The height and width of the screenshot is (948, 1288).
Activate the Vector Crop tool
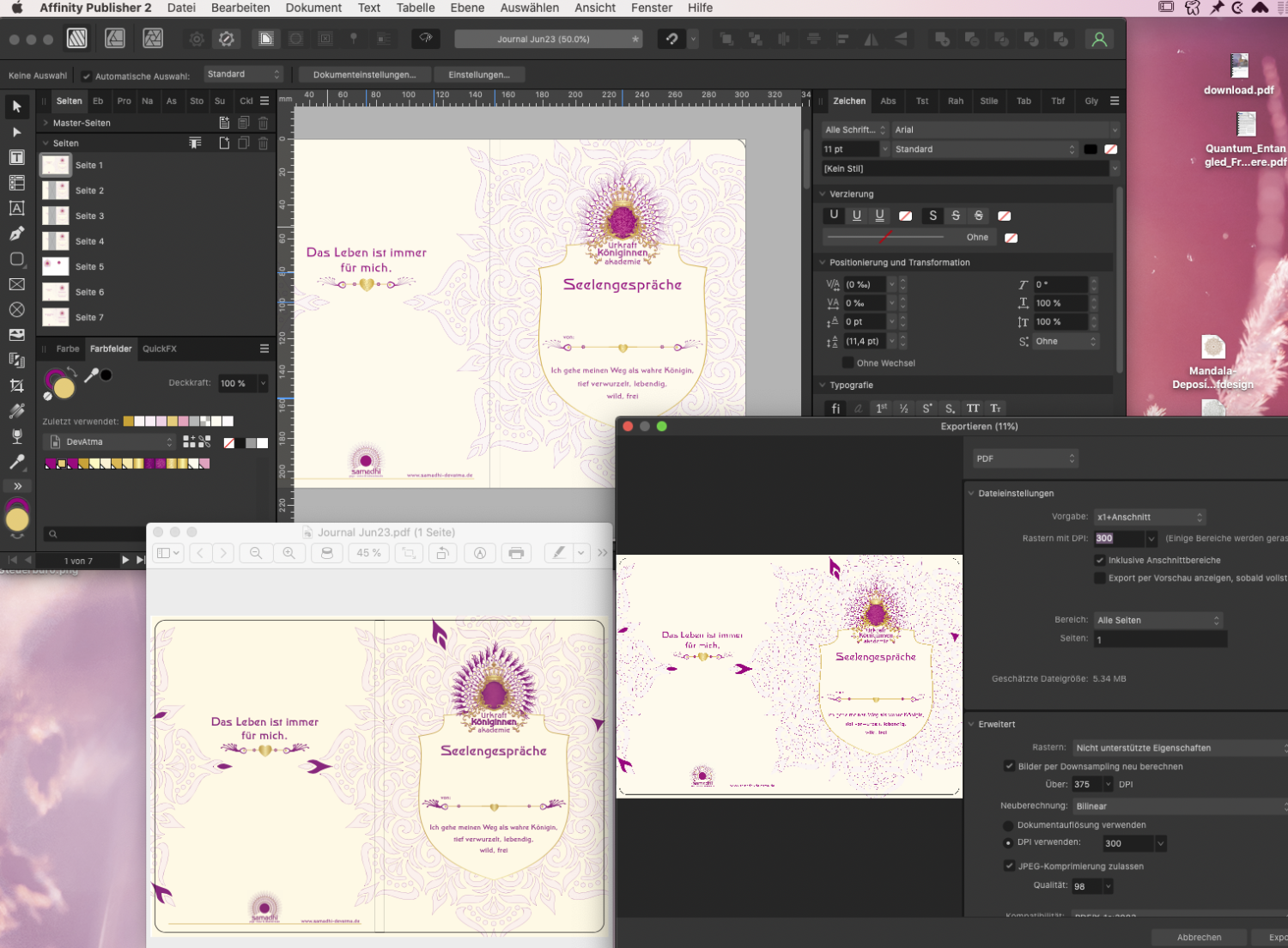tap(16, 386)
